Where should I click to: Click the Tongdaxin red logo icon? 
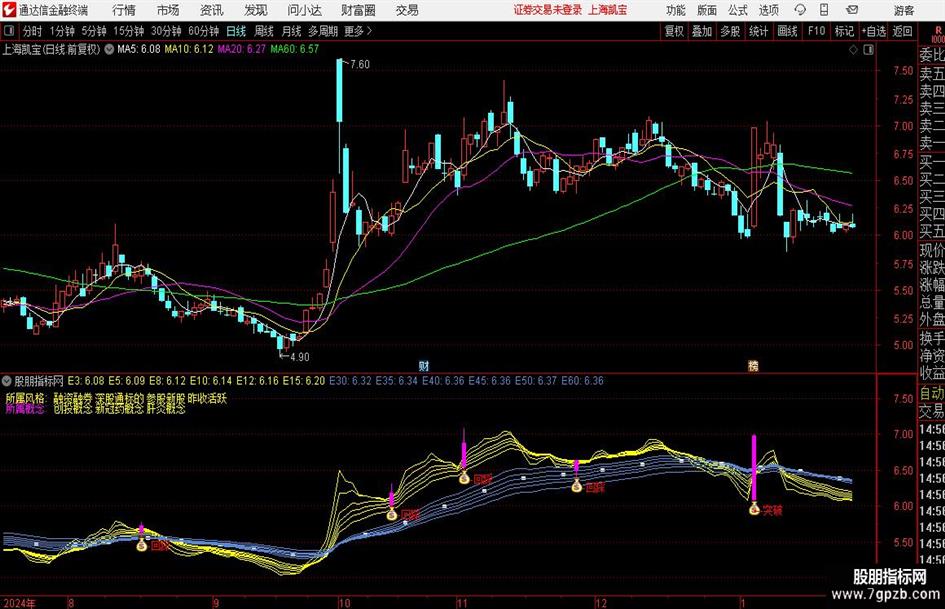9,10
